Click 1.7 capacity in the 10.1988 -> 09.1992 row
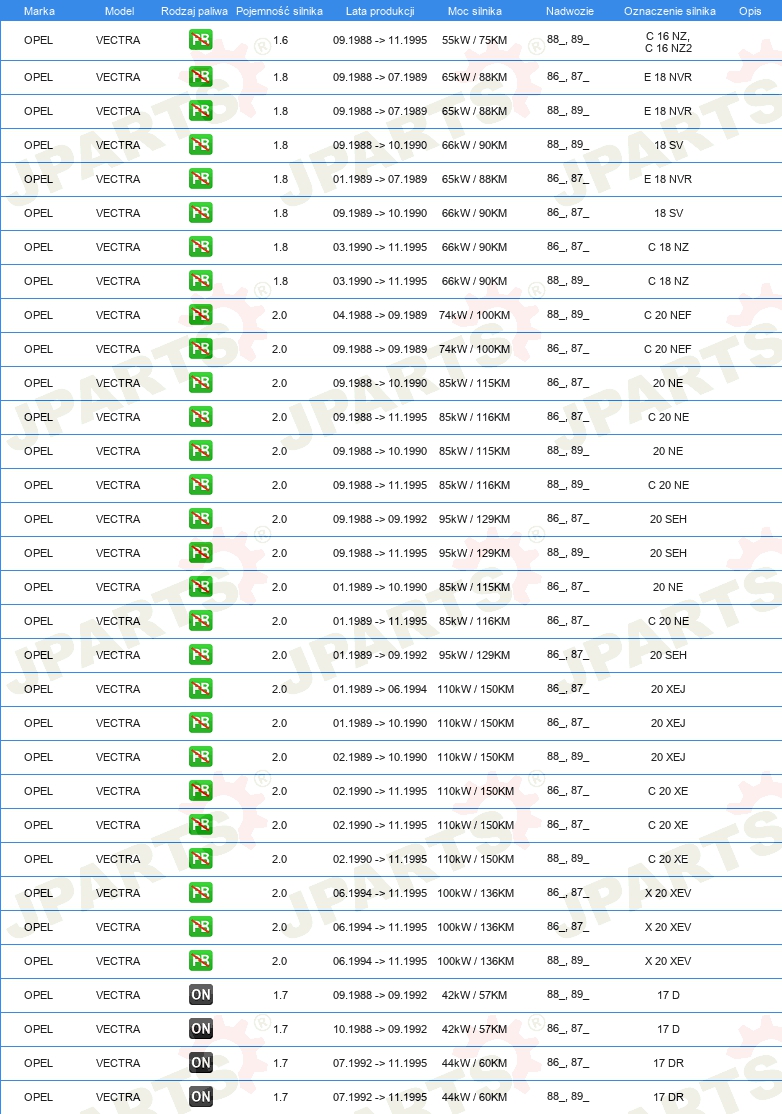 (x=281, y=1029)
